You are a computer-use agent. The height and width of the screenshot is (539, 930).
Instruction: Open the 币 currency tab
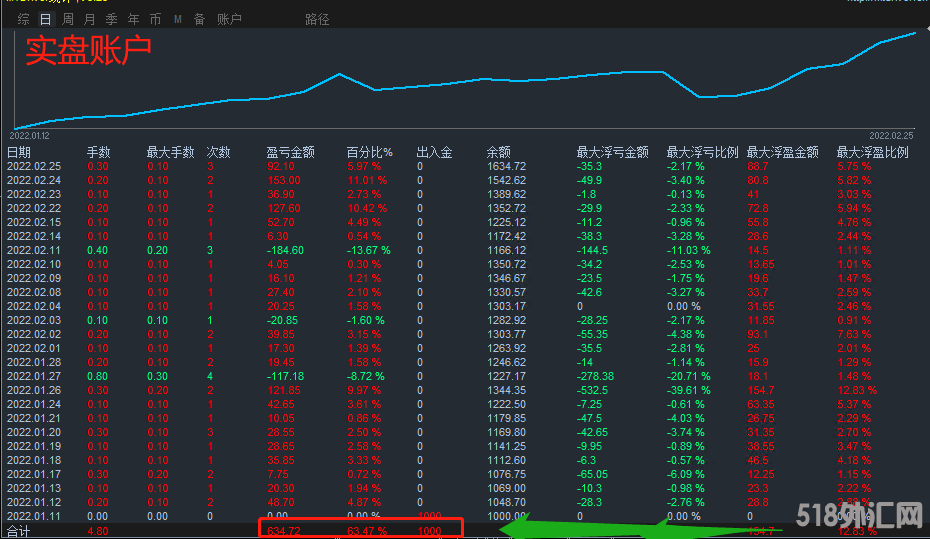click(155, 19)
